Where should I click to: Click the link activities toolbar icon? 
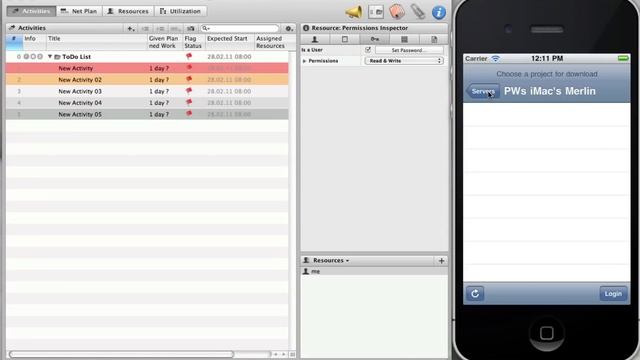[175, 28]
